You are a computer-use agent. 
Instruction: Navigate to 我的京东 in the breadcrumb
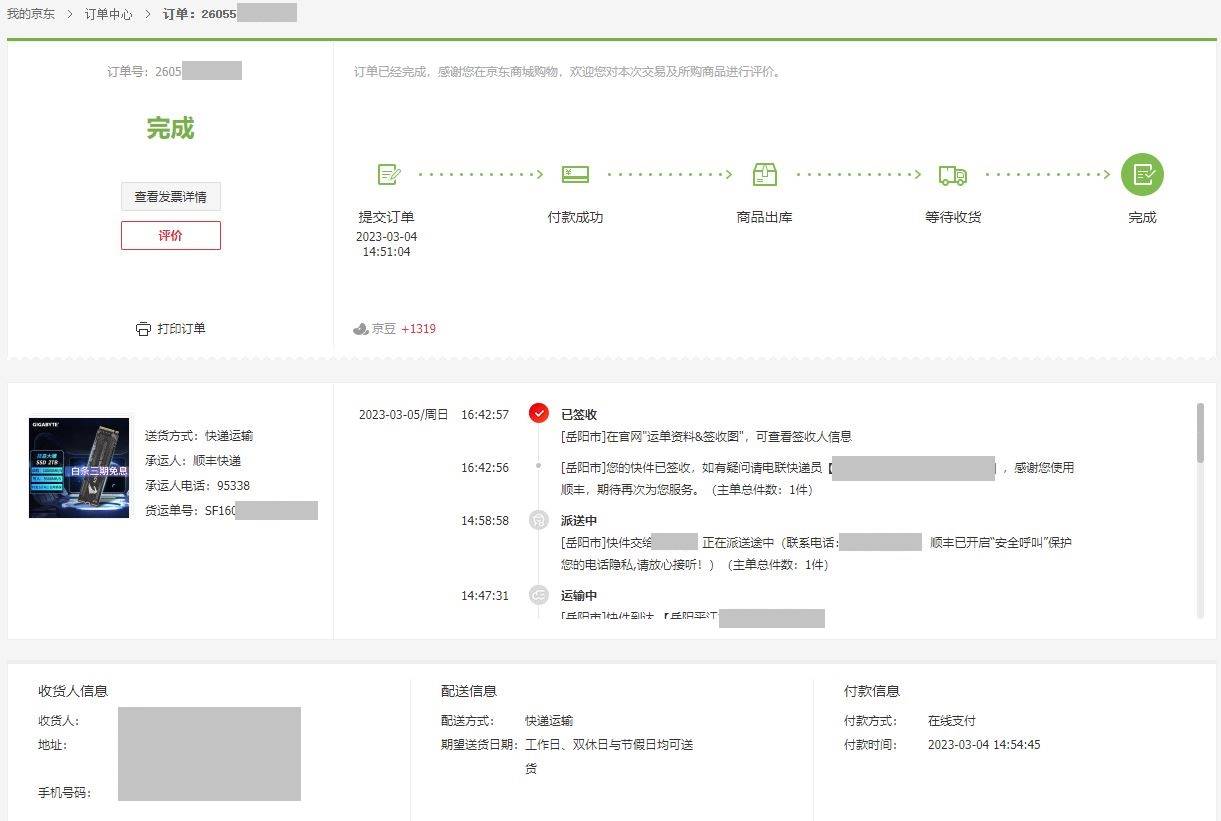(31, 14)
